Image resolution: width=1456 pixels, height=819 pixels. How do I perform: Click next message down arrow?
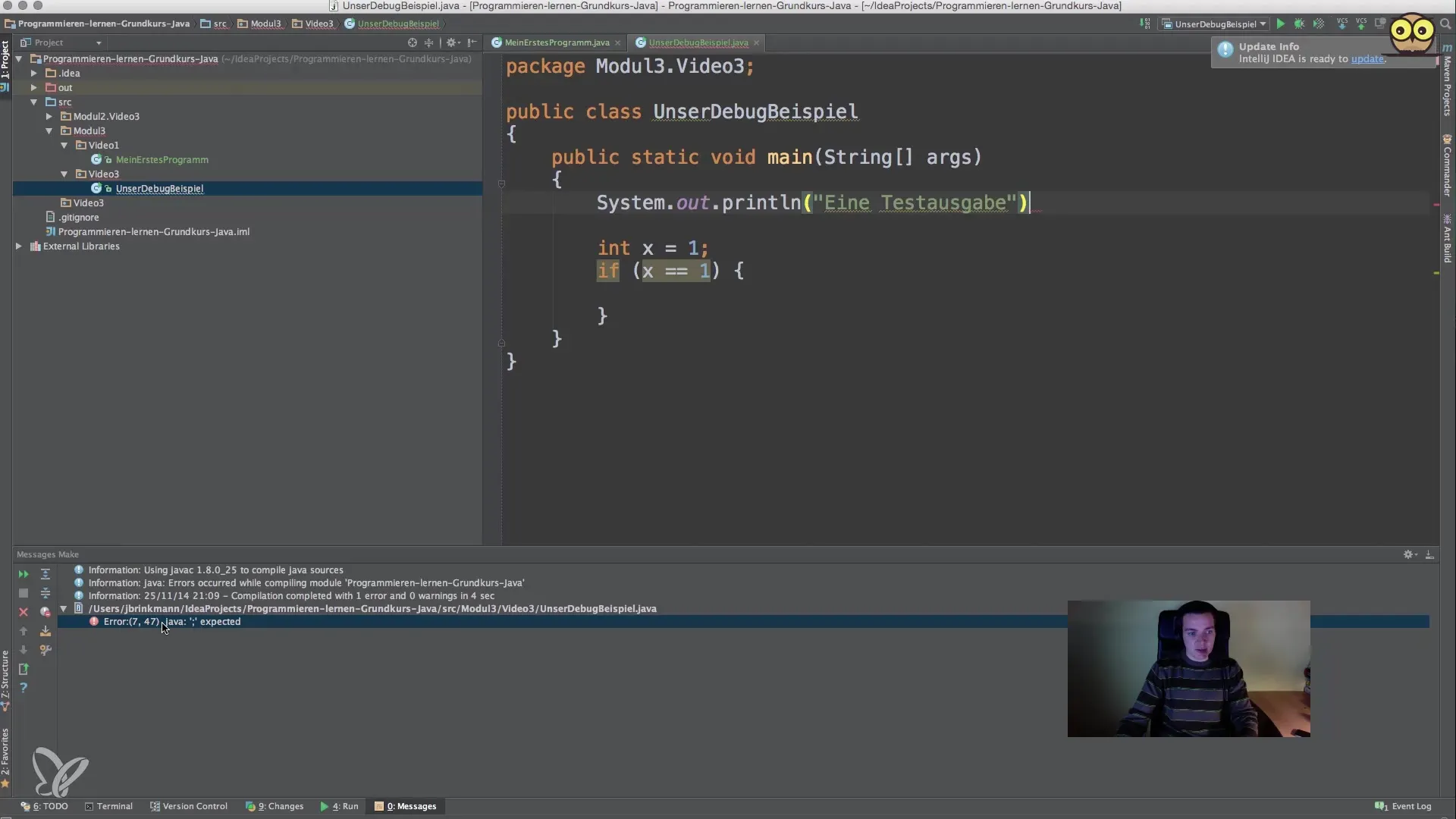[x=24, y=650]
